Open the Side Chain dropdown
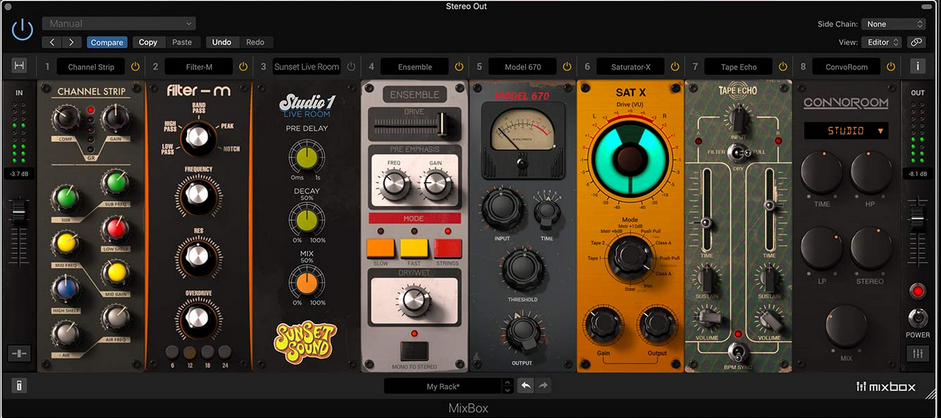941x418 pixels. click(894, 24)
